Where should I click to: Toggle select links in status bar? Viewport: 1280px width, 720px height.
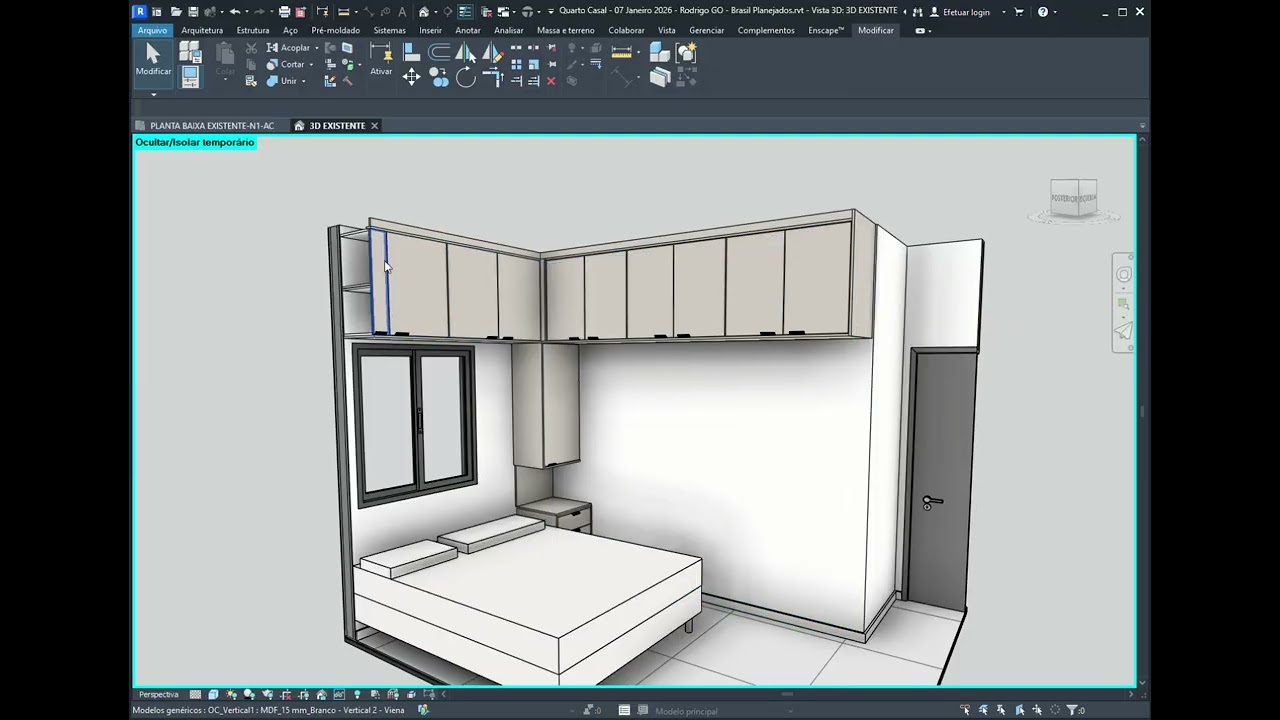click(x=964, y=710)
